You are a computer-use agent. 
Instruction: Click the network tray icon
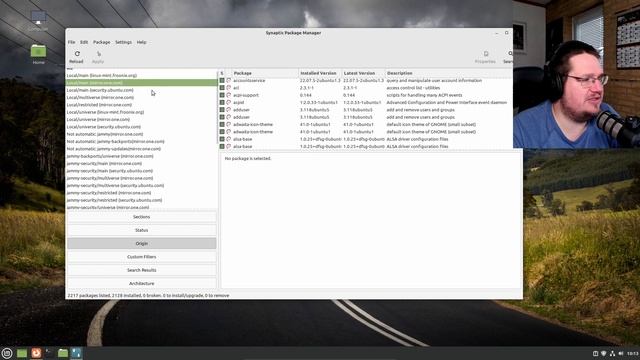pyautogui.click(x=612, y=353)
